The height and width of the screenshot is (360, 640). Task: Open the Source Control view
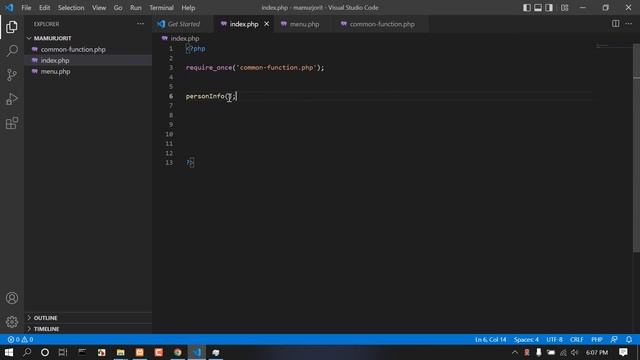(x=12, y=75)
